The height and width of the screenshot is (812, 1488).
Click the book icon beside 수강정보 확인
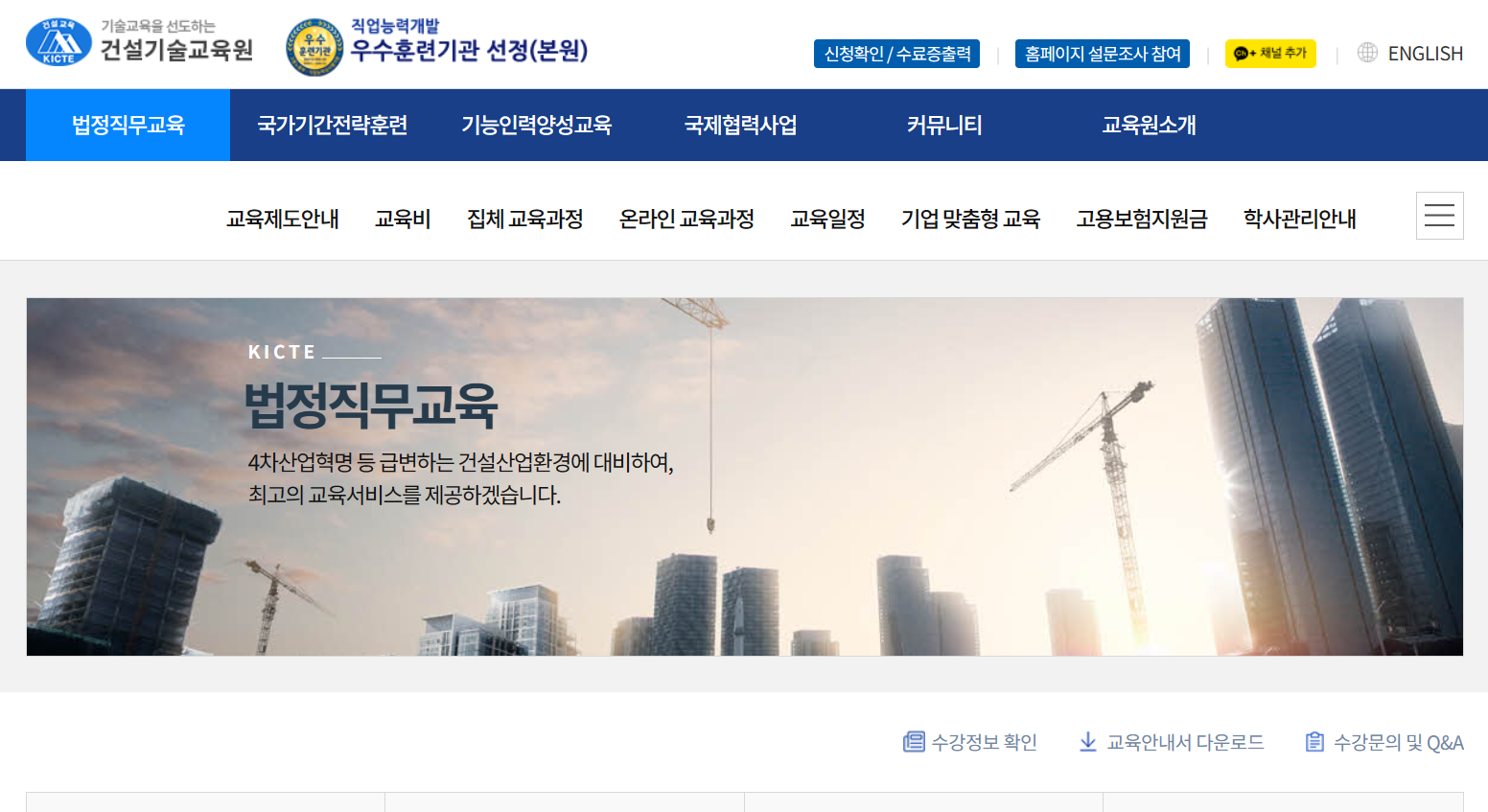coord(912,741)
